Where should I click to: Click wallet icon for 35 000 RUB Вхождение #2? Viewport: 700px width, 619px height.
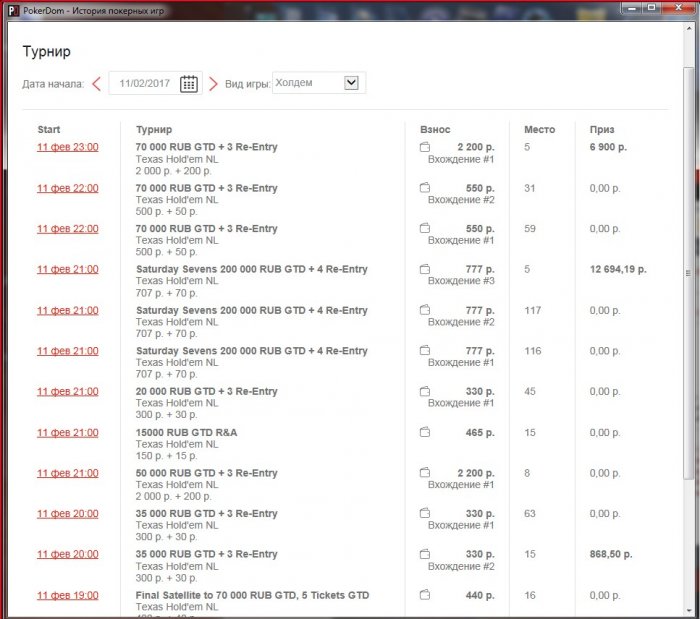(425, 554)
